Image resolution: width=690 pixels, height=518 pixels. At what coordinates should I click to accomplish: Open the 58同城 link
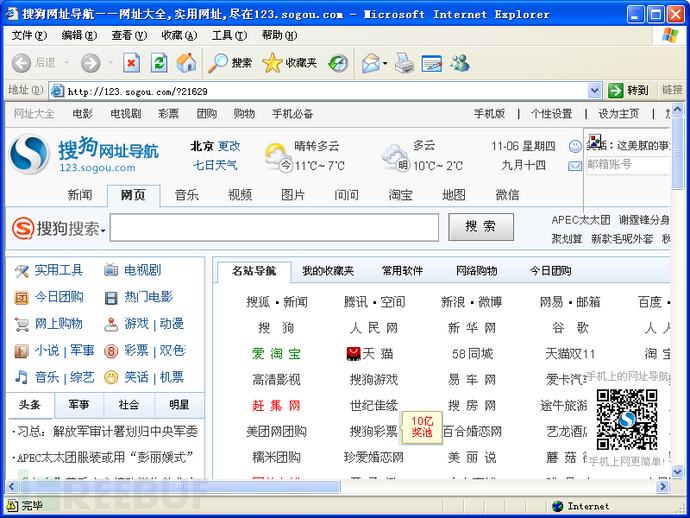[472, 353]
